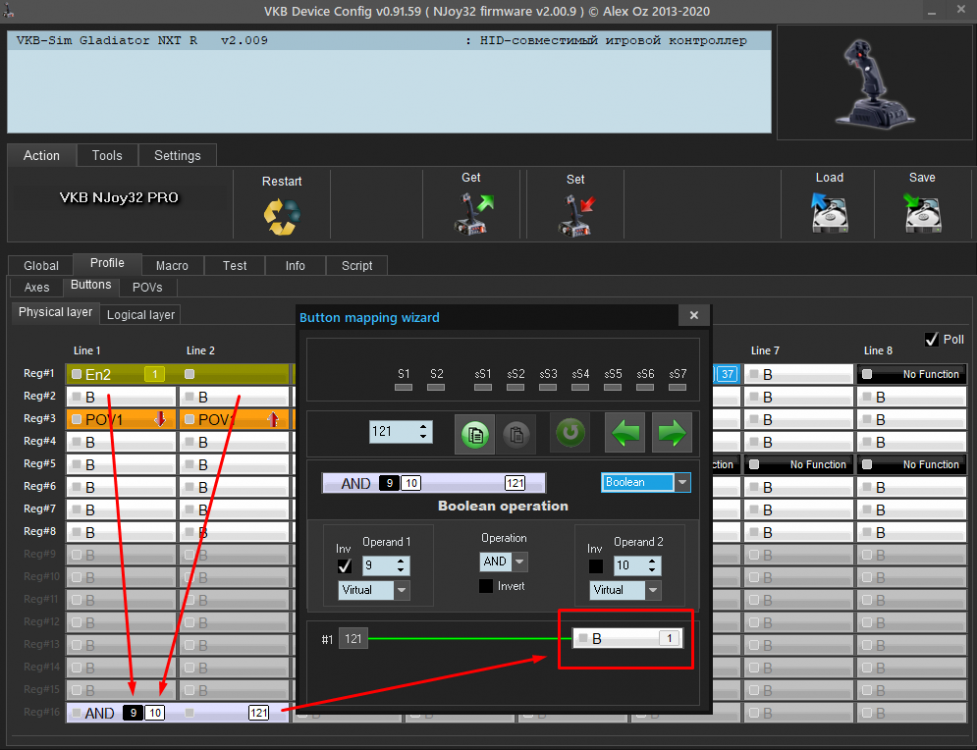Open the Settings tab
This screenshot has width=977, height=750.
[x=178, y=156]
